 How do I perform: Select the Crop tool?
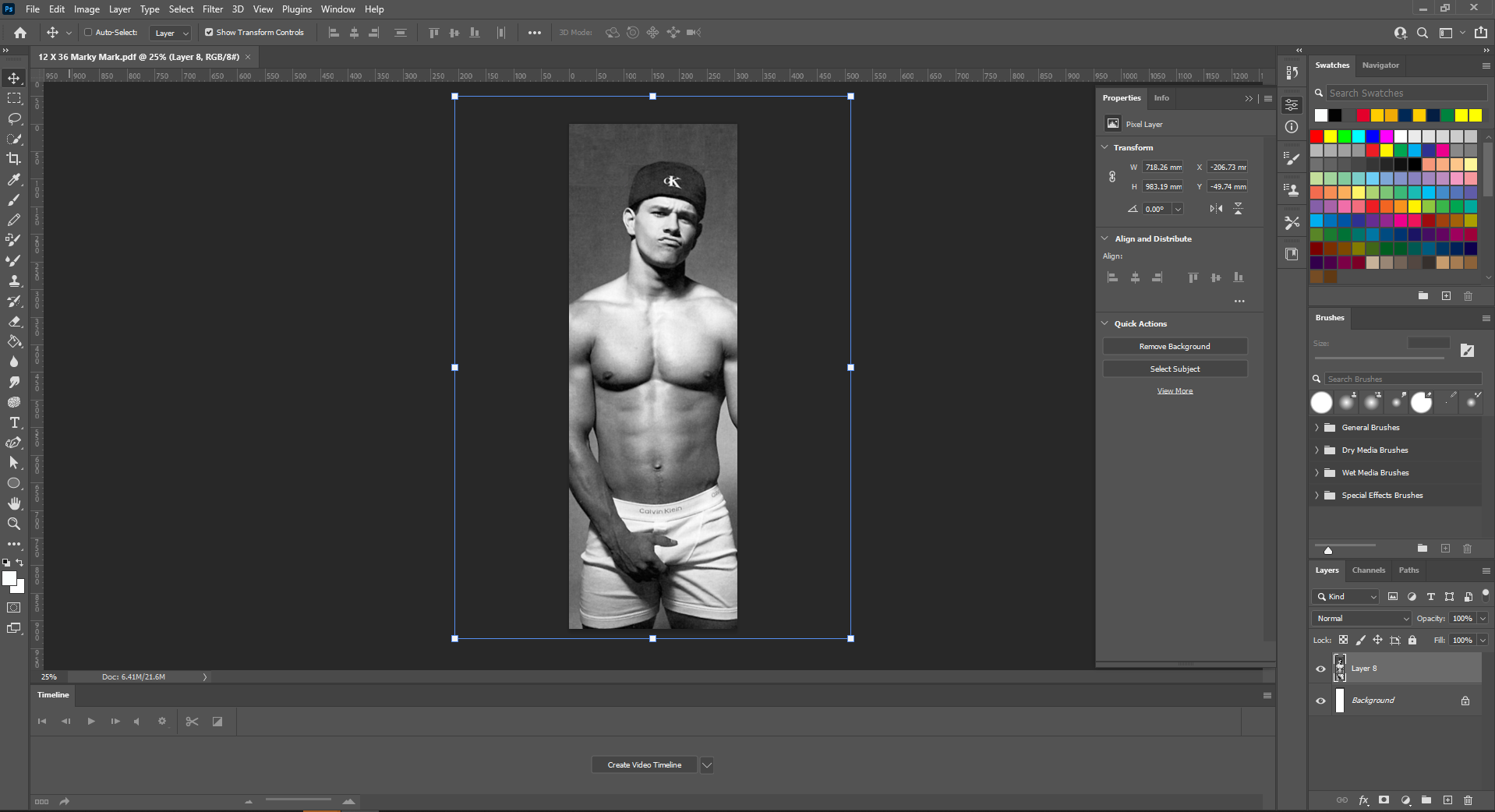[14, 159]
